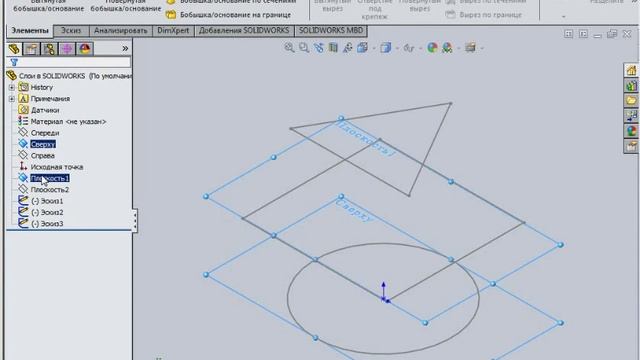Expand the ribbon overflow arrow below Вырез по границе

(x=564, y=17)
